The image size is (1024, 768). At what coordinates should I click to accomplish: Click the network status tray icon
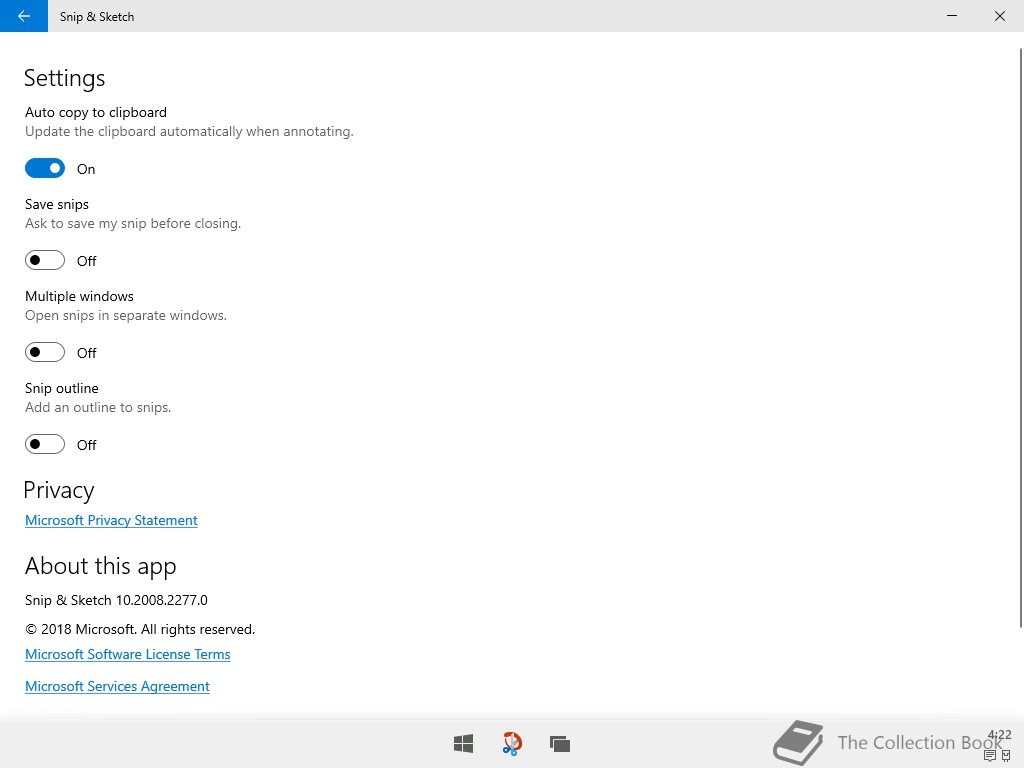1006,756
